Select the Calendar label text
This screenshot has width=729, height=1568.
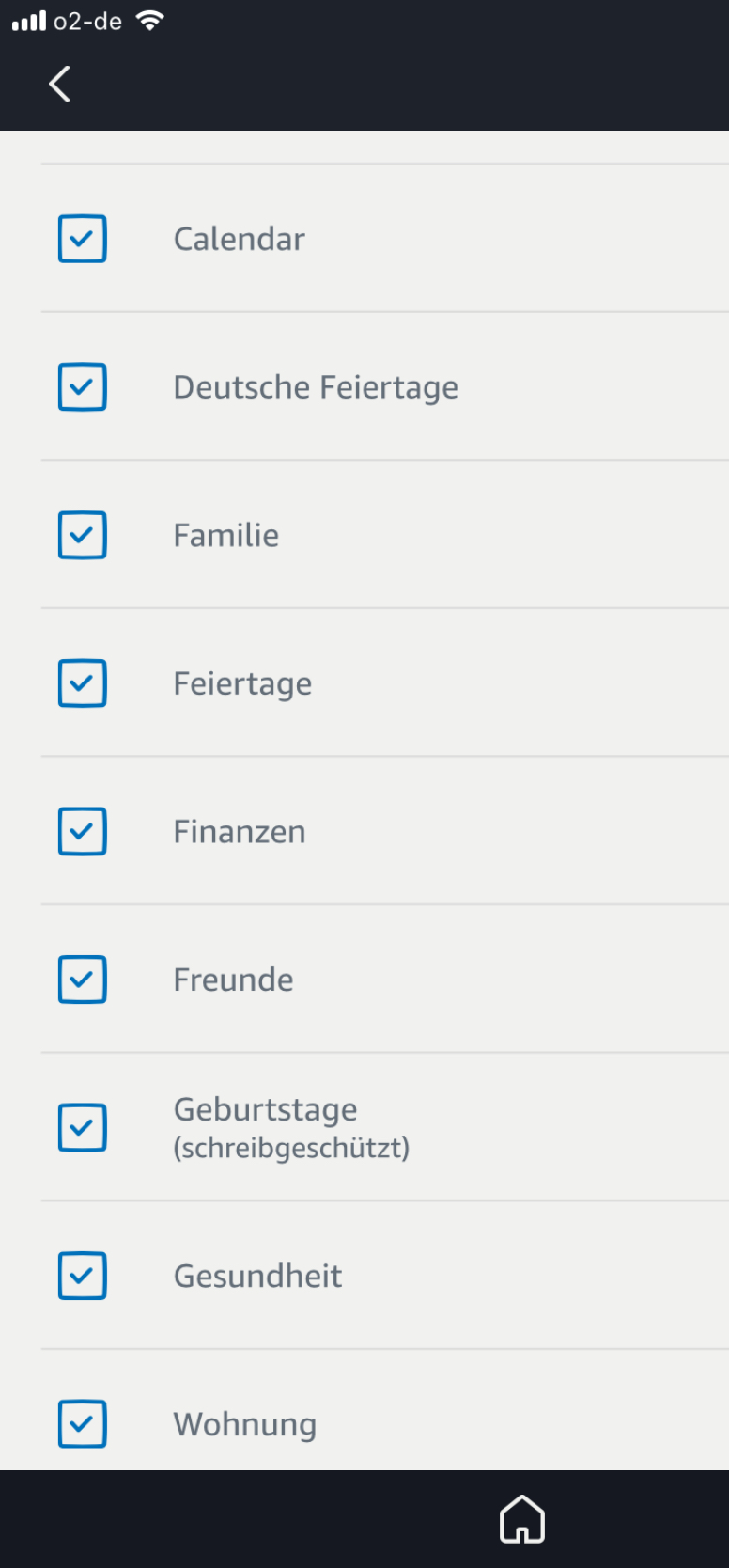pos(239,239)
